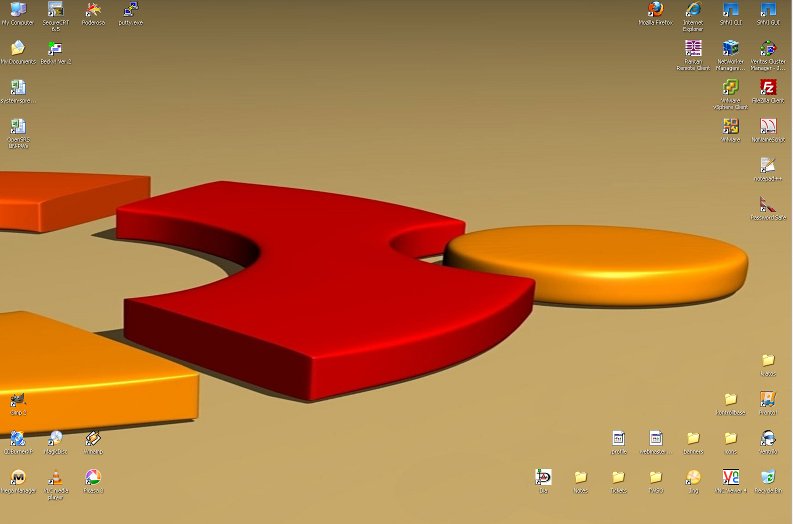Select the Recycle Bin icon
This screenshot has width=793, height=524.
point(767,477)
